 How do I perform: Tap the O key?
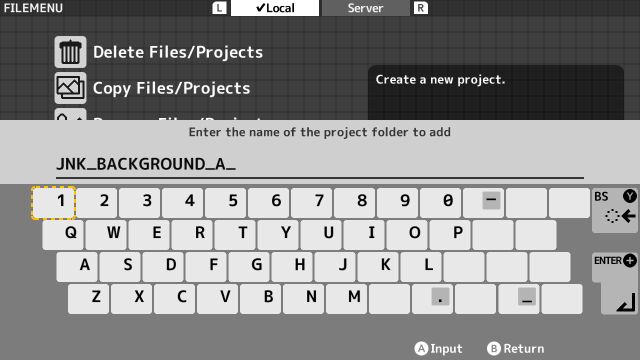click(407, 235)
